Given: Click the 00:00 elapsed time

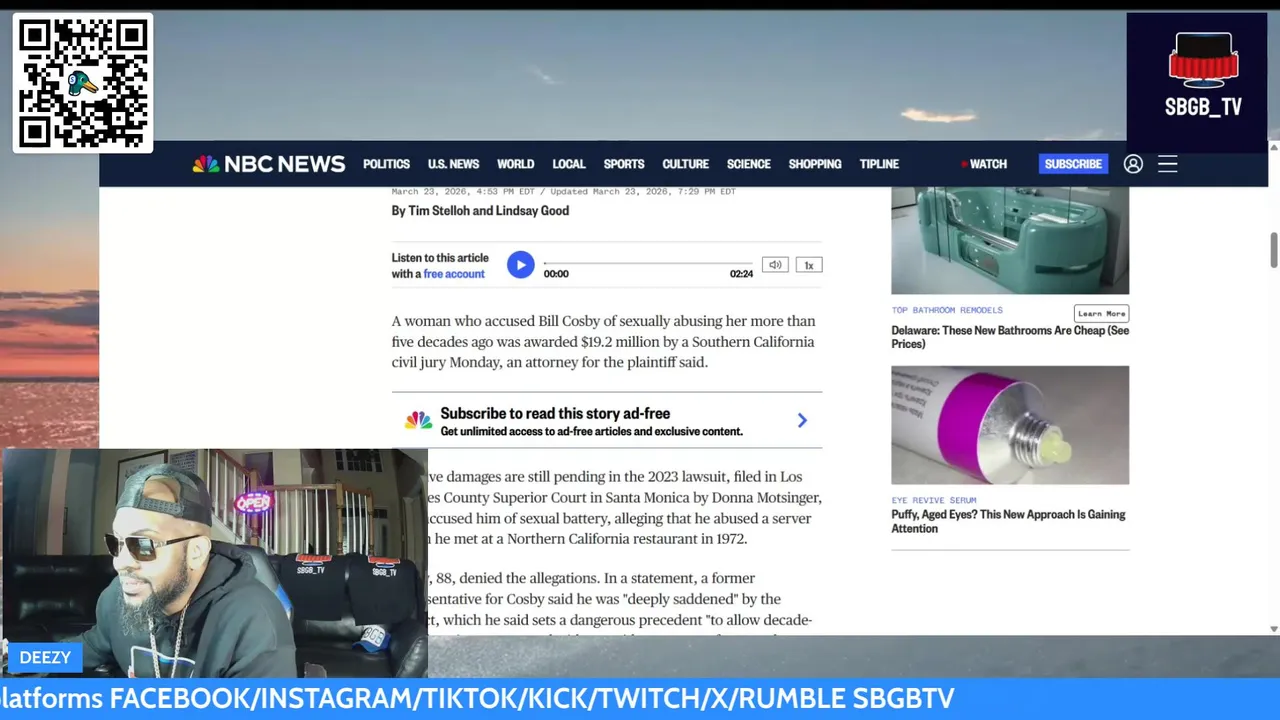Looking at the screenshot, I should (556, 274).
